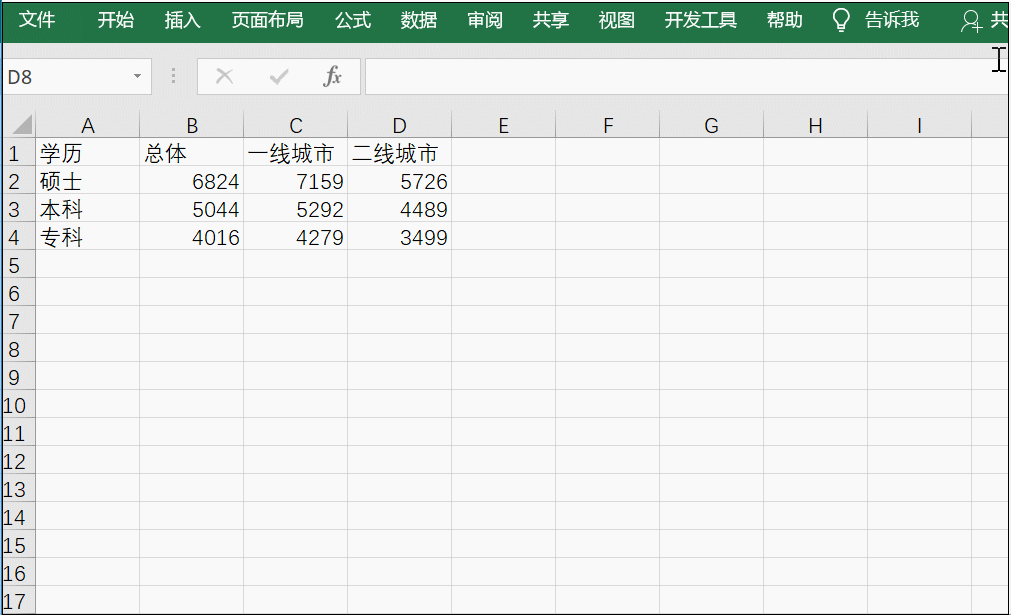Expand the Name Box dropdown arrow
This screenshot has height=615, width=1011.
[137, 76]
